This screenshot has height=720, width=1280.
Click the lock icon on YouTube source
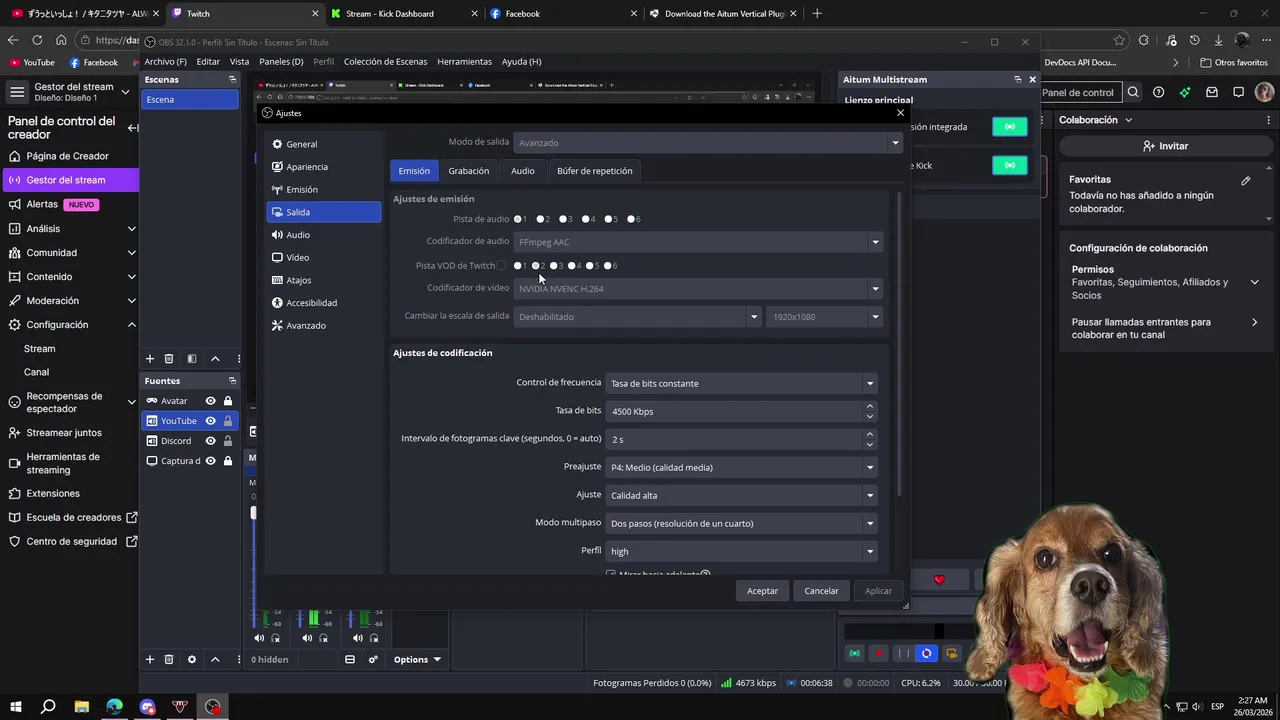click(228, 421)
